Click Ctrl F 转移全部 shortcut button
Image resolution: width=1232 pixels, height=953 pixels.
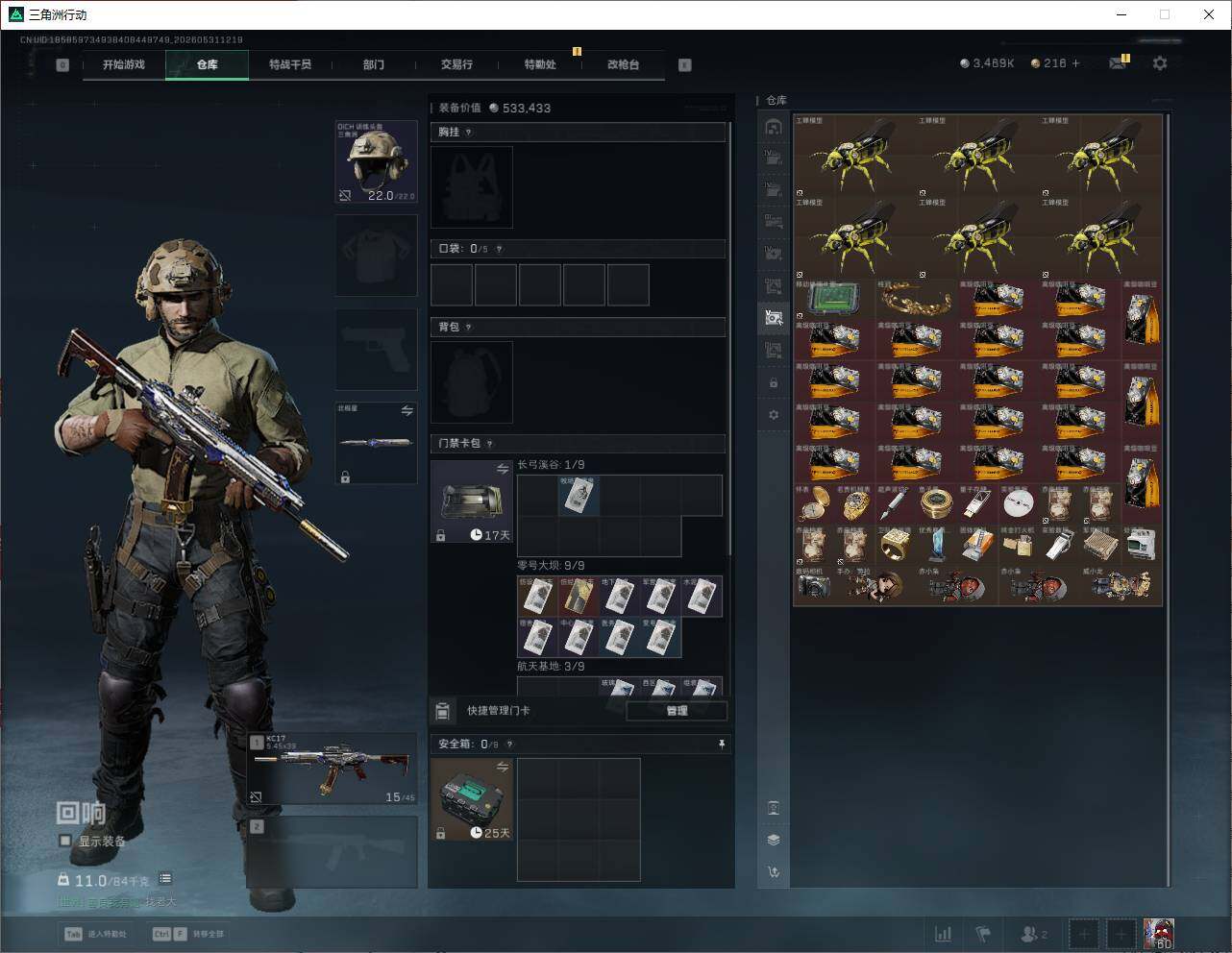pos(188,934)
